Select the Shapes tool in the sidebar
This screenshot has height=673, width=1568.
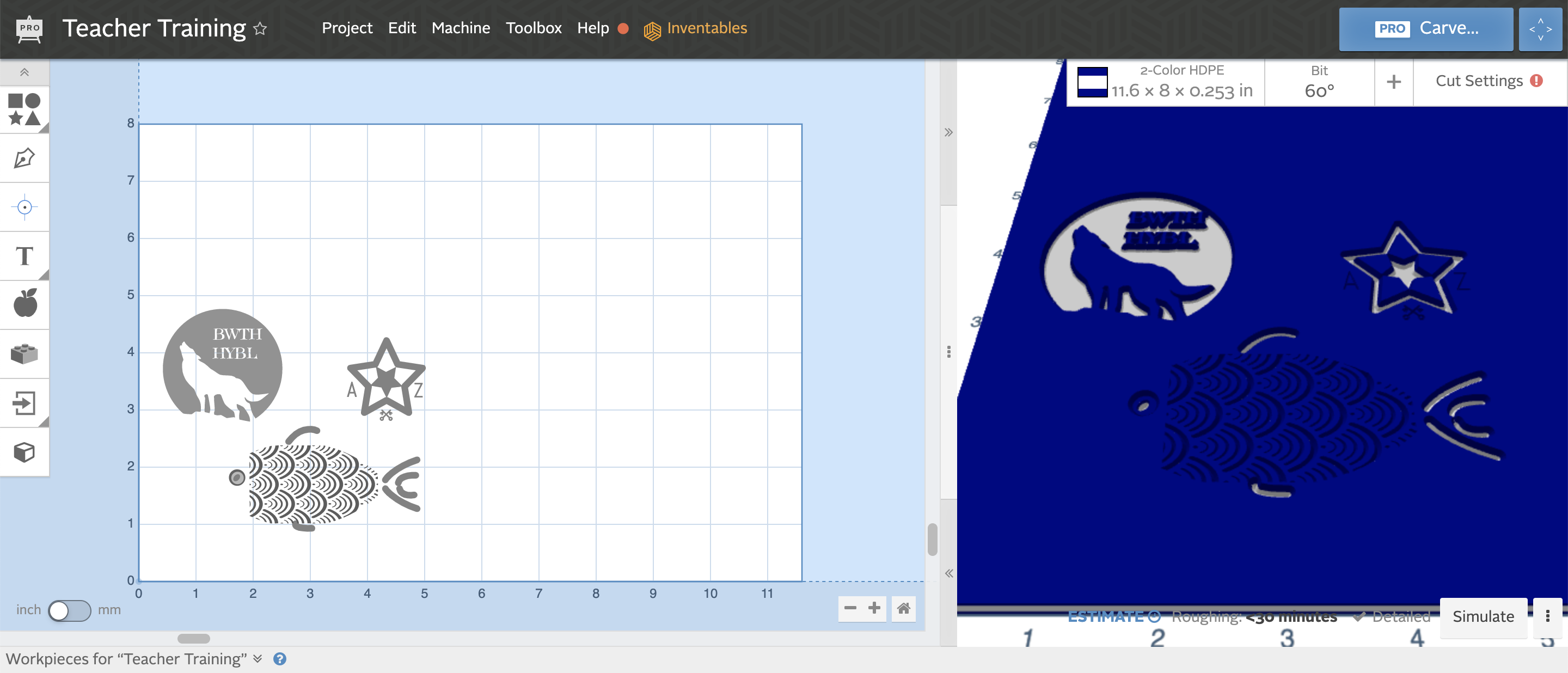click(x=24, y=109)
